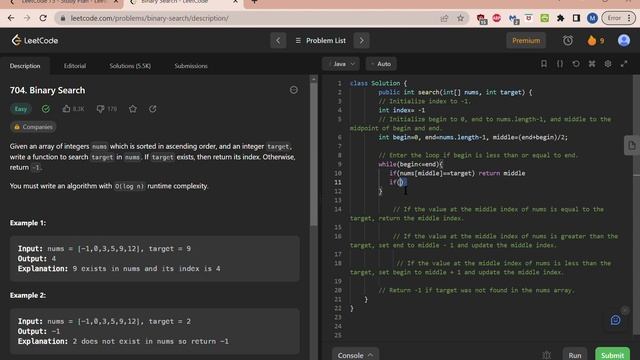Click the Error button in browser toolbar

pos(618,18)
